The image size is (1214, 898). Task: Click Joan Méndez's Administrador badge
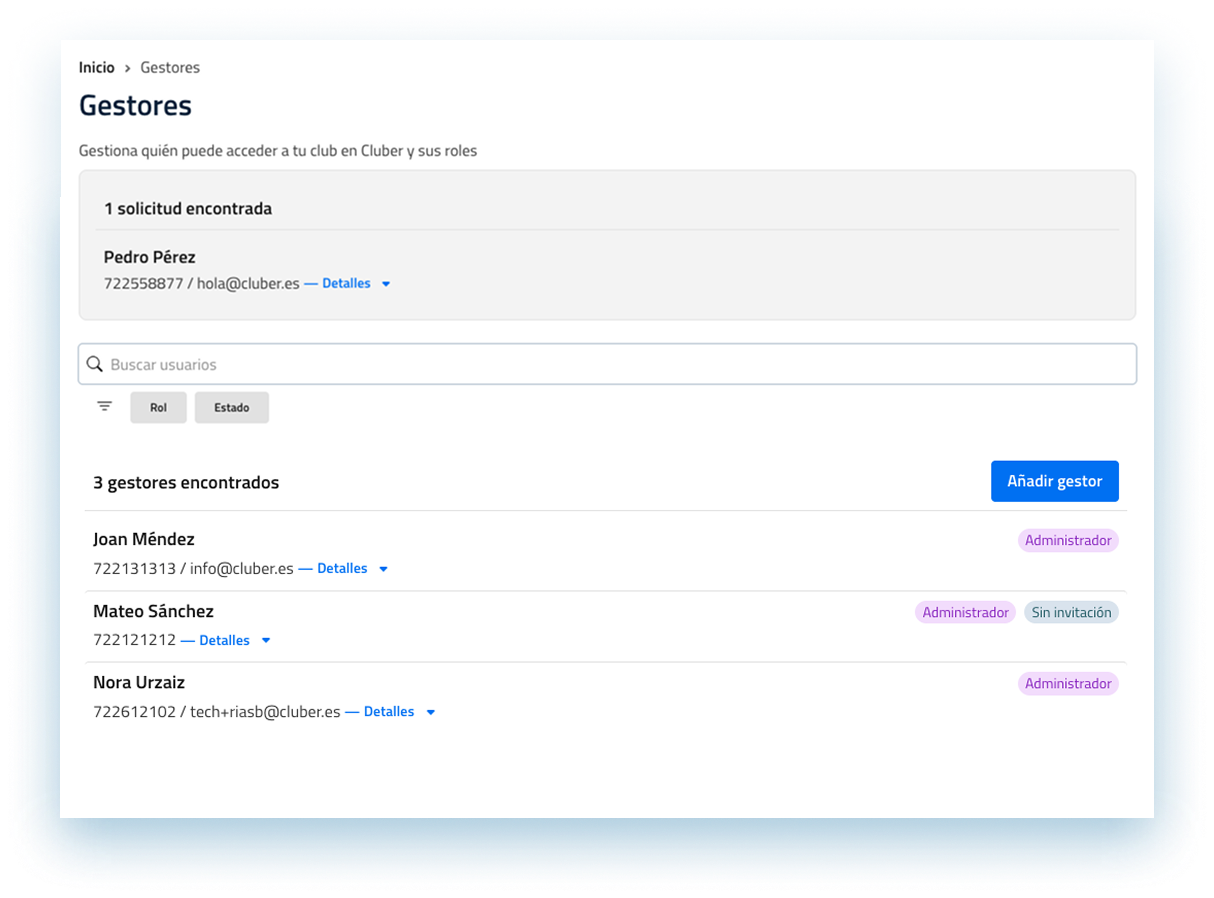click(x=1068, y=541)
